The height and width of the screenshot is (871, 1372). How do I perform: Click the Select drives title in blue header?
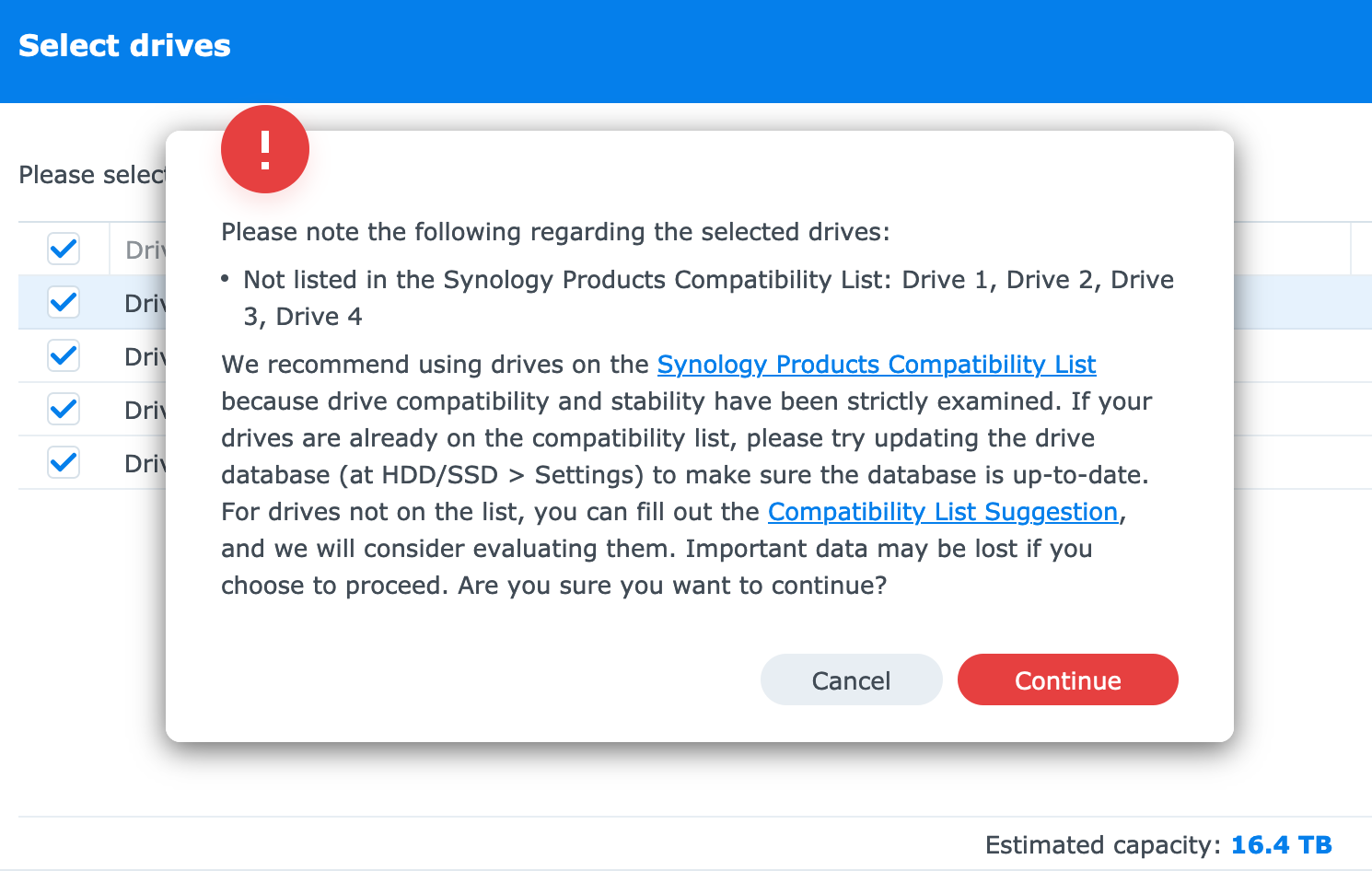(x=124, y=46)
